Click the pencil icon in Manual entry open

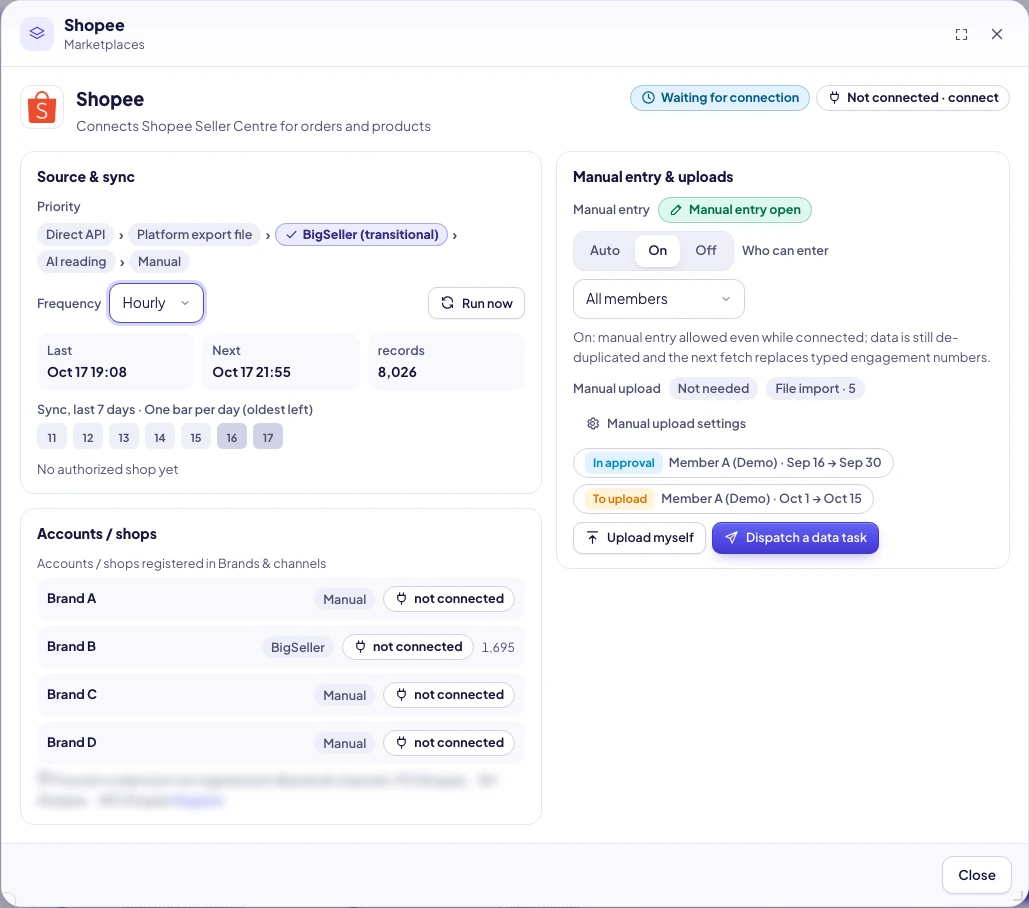coord(675,210)
